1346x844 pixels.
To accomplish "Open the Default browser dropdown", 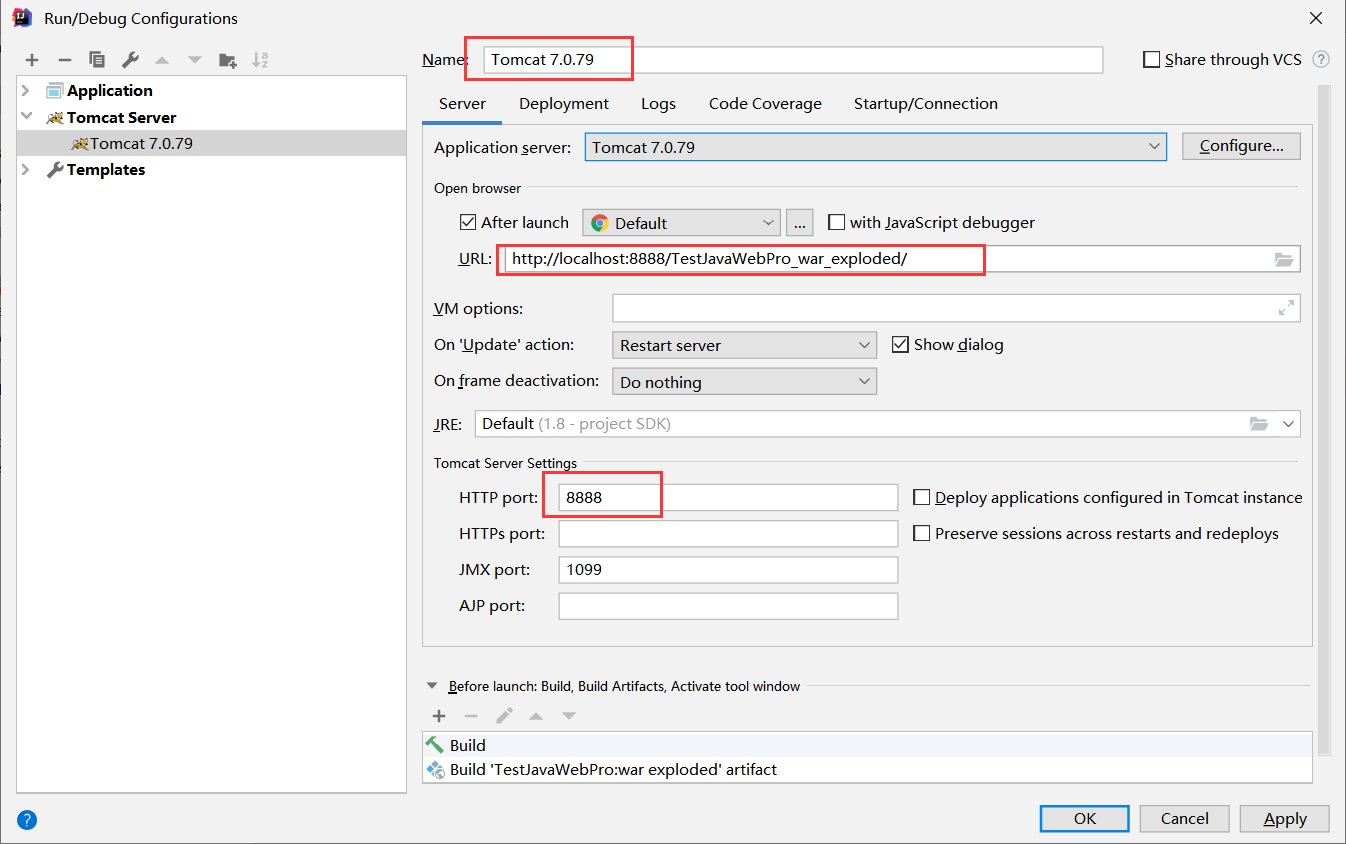I will (681, 223).
